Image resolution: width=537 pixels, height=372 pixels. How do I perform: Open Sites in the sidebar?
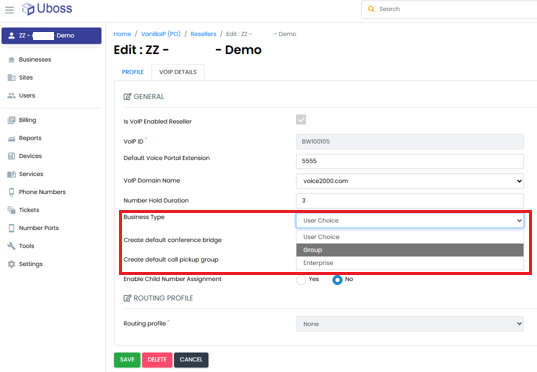point(26,77)
